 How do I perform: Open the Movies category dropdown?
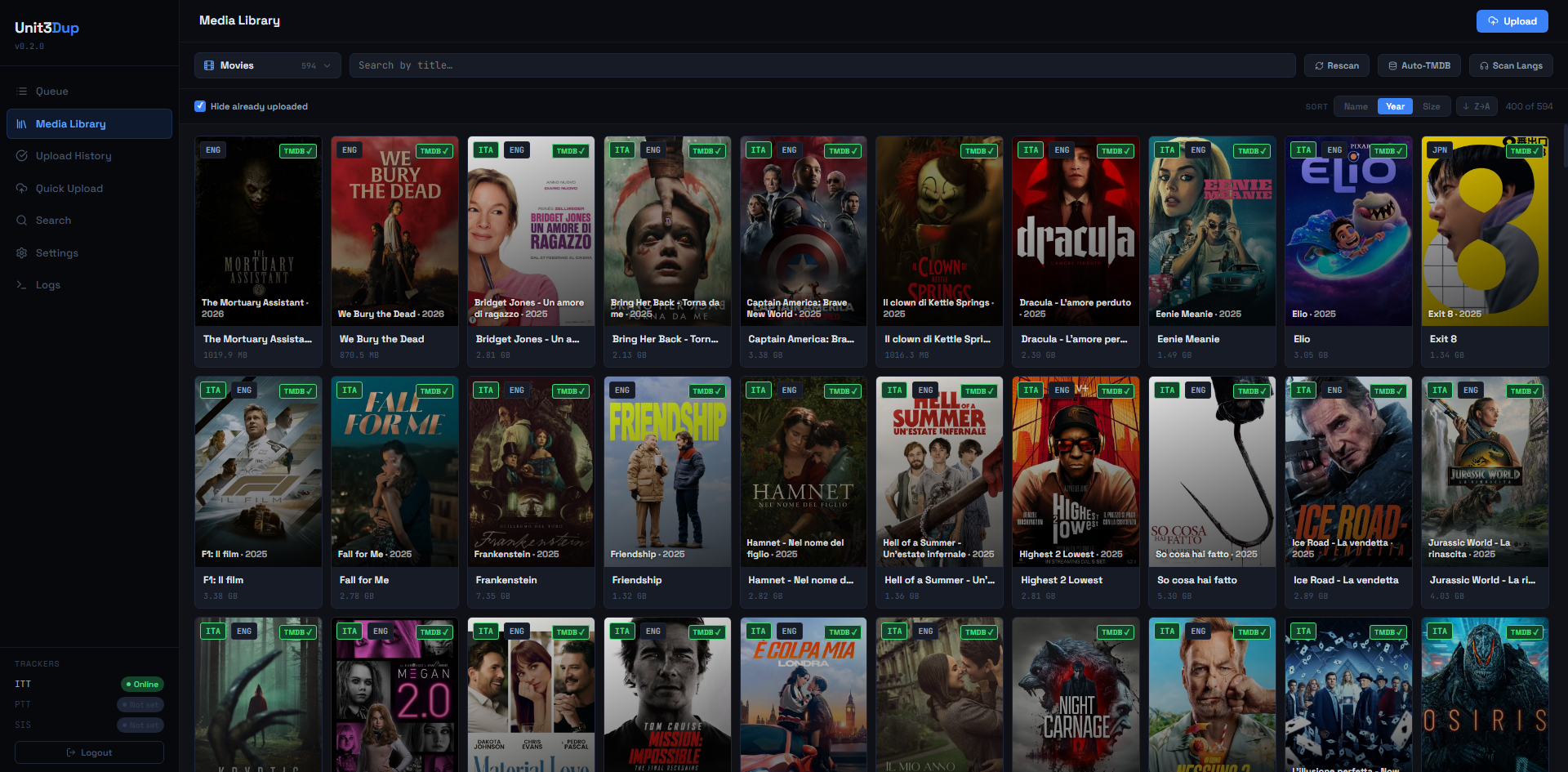coord(267,65)
